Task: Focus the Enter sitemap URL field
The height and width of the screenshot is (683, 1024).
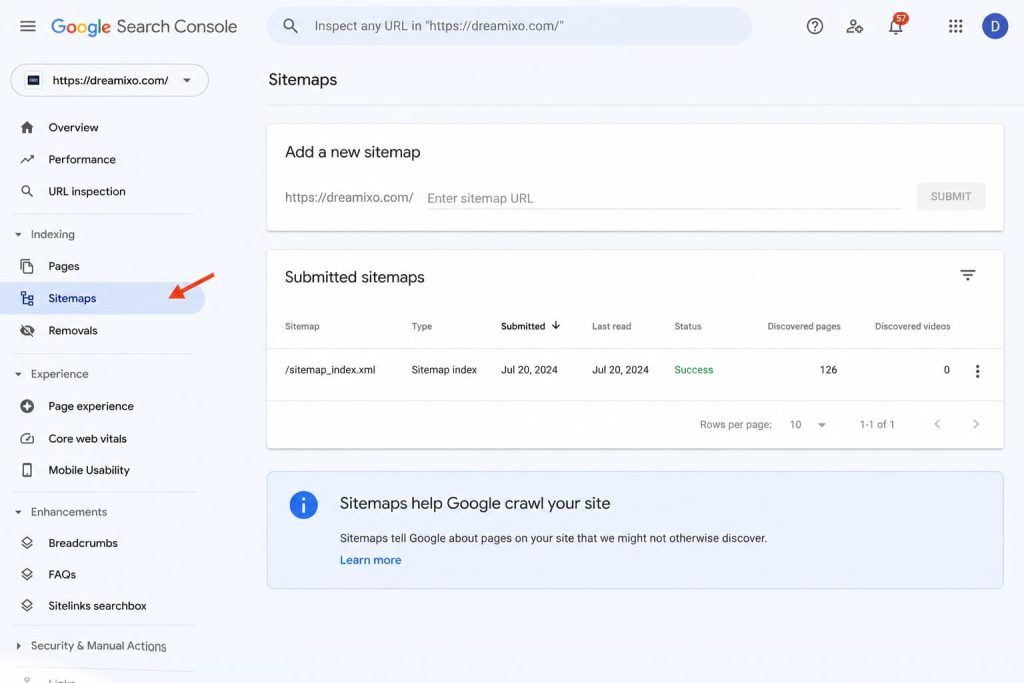Action: [664, 199]
